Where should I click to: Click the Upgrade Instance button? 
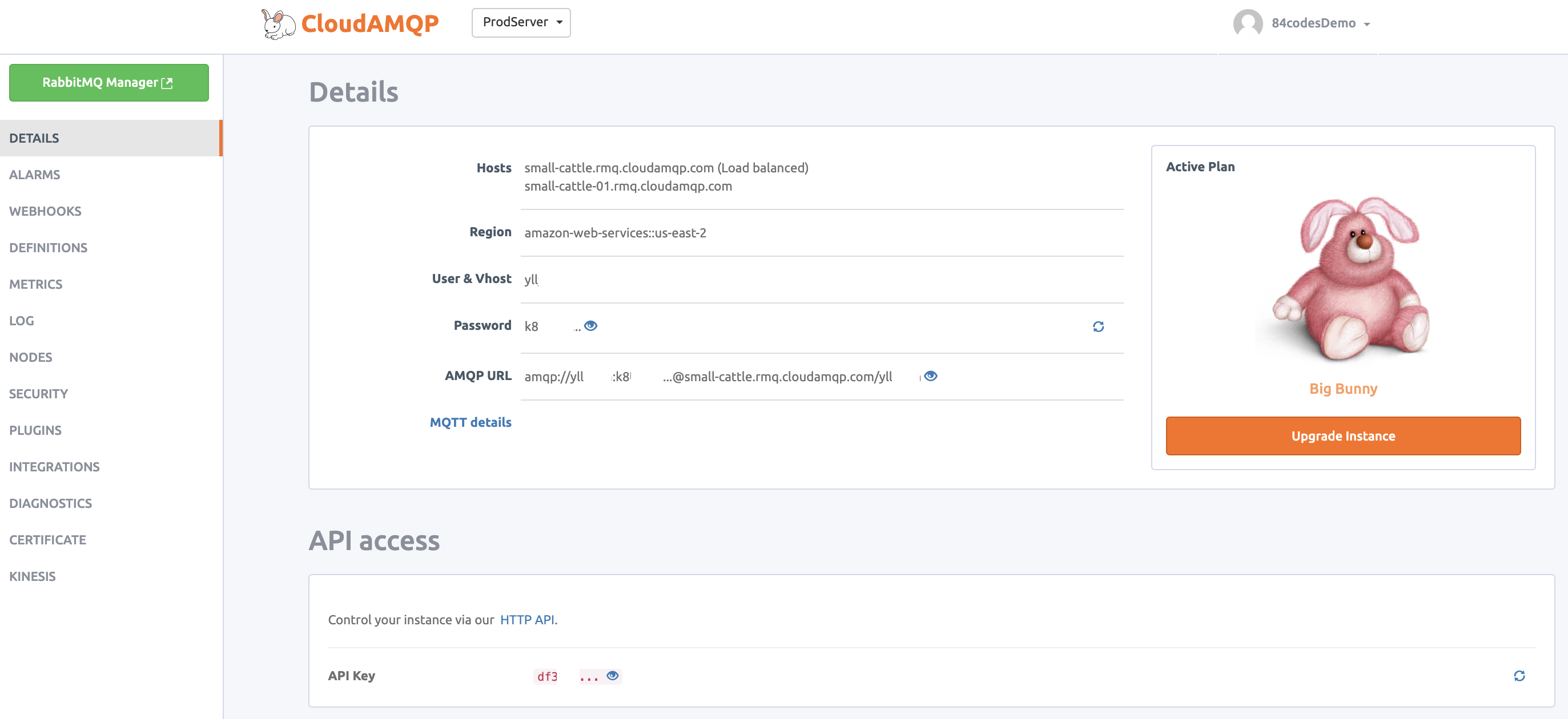(1343, 436)
